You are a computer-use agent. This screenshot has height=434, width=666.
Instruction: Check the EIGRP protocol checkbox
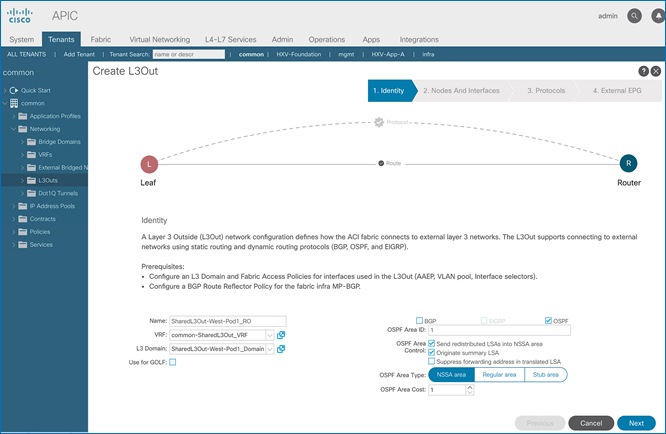[x=484, y=321]
